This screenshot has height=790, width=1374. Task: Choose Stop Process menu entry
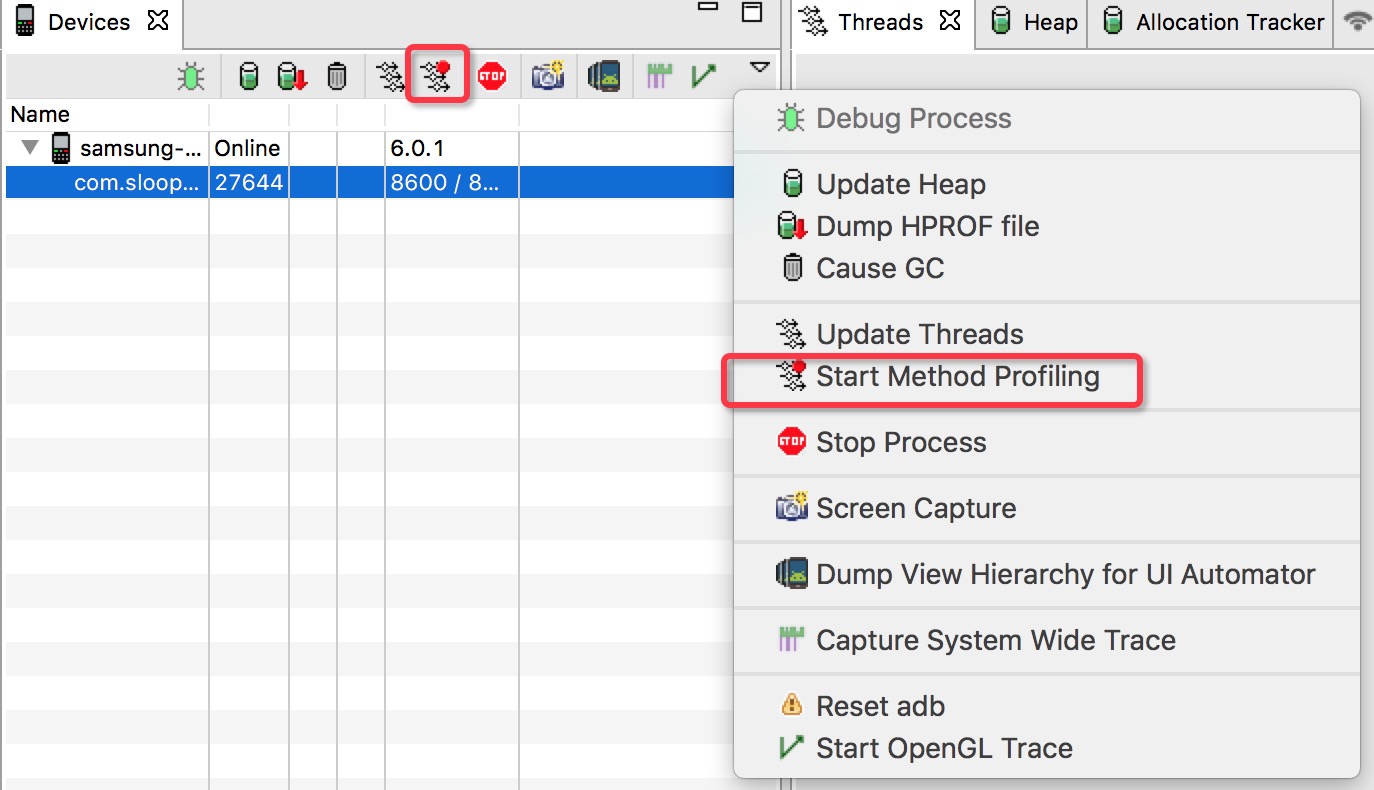click(x=1047, y=442)
